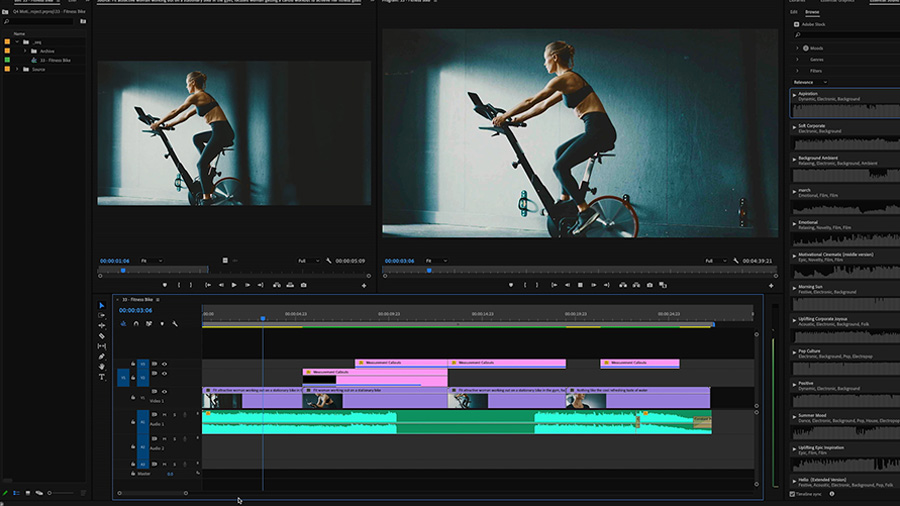Mute Audio 1 track with M button
The height and width of the screenshot is (506, 900).
tap(165, 415)
